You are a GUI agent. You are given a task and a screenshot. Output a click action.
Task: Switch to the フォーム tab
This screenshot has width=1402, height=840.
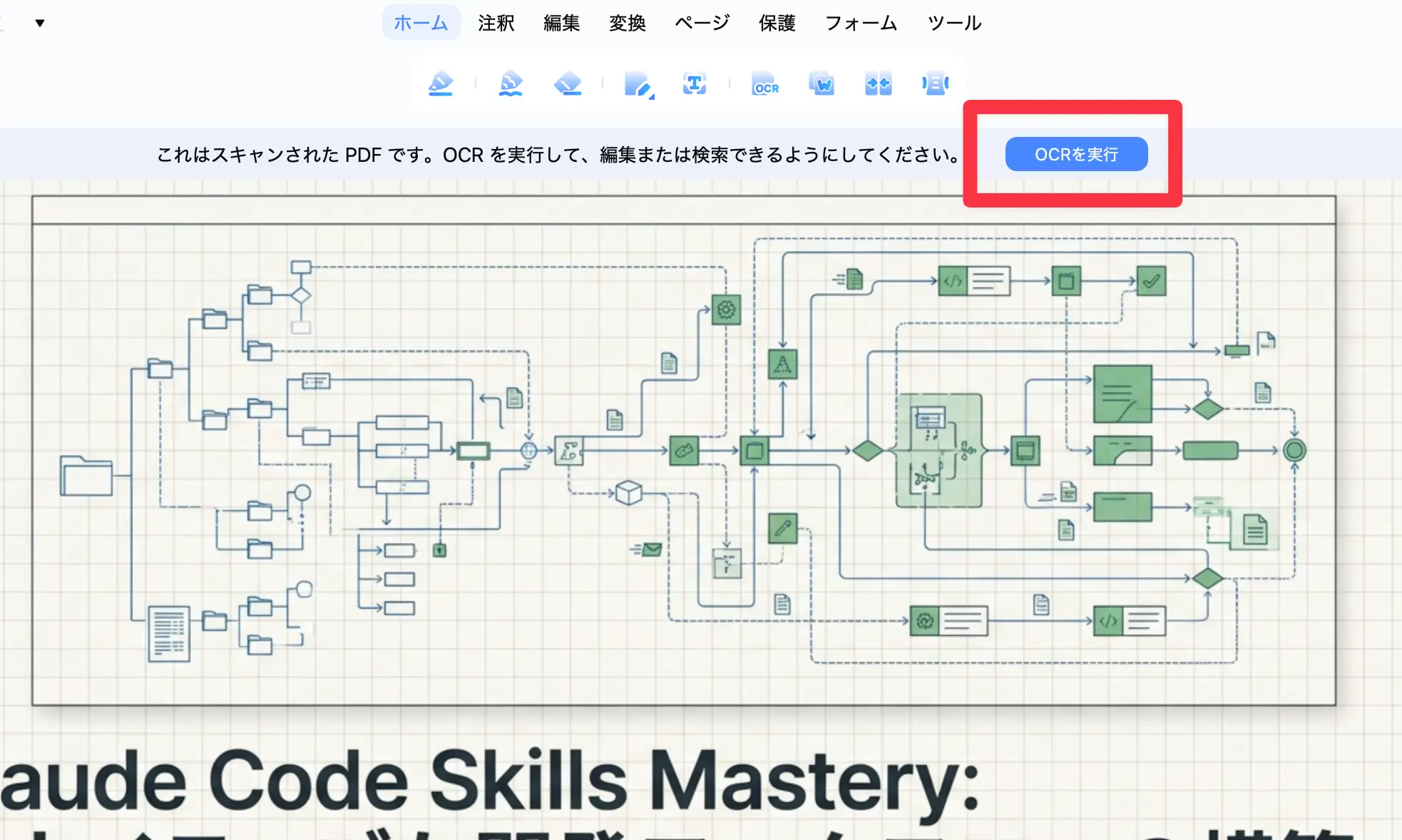tap(861, 23)
